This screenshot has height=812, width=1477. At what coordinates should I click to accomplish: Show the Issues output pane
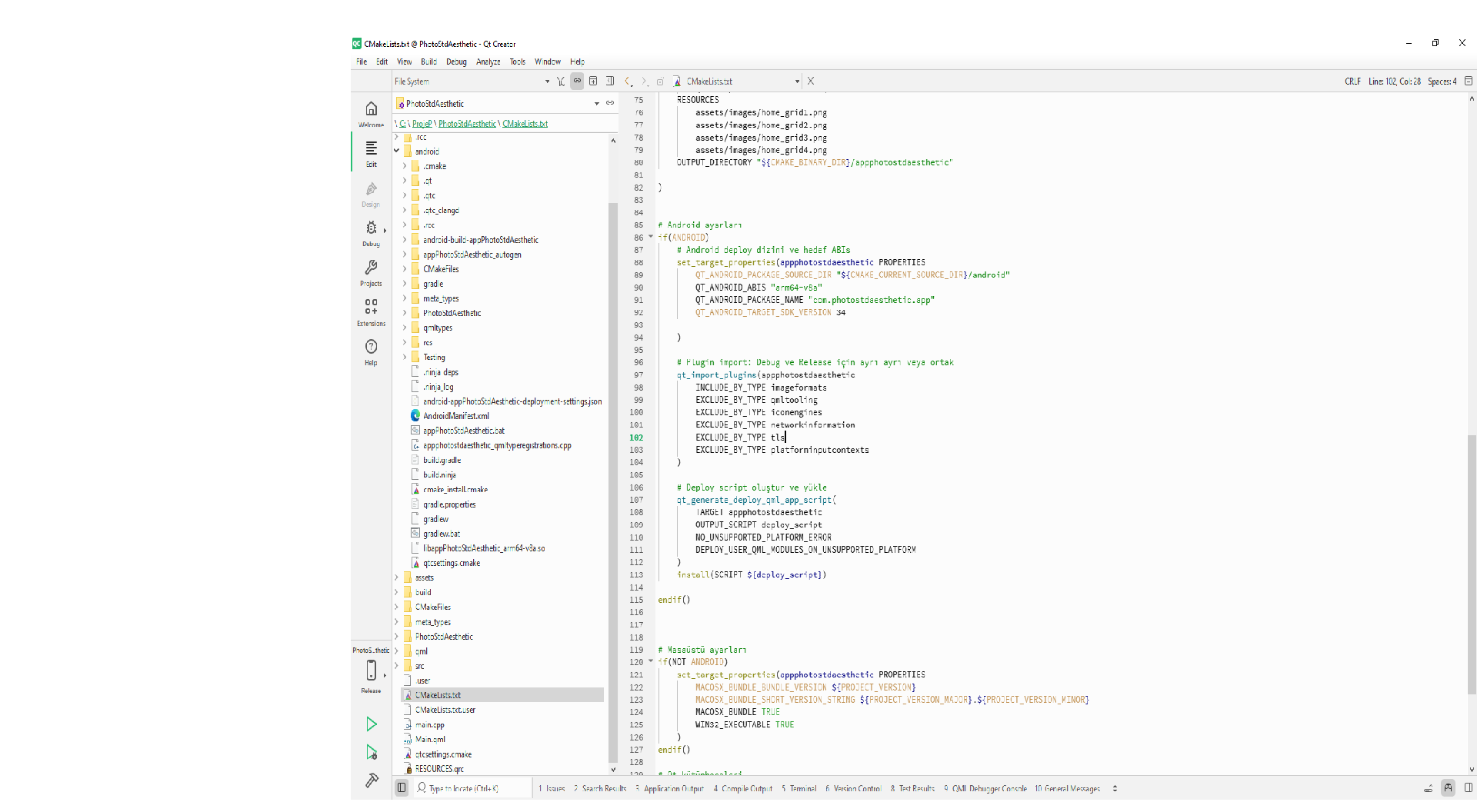click(552, 788)
